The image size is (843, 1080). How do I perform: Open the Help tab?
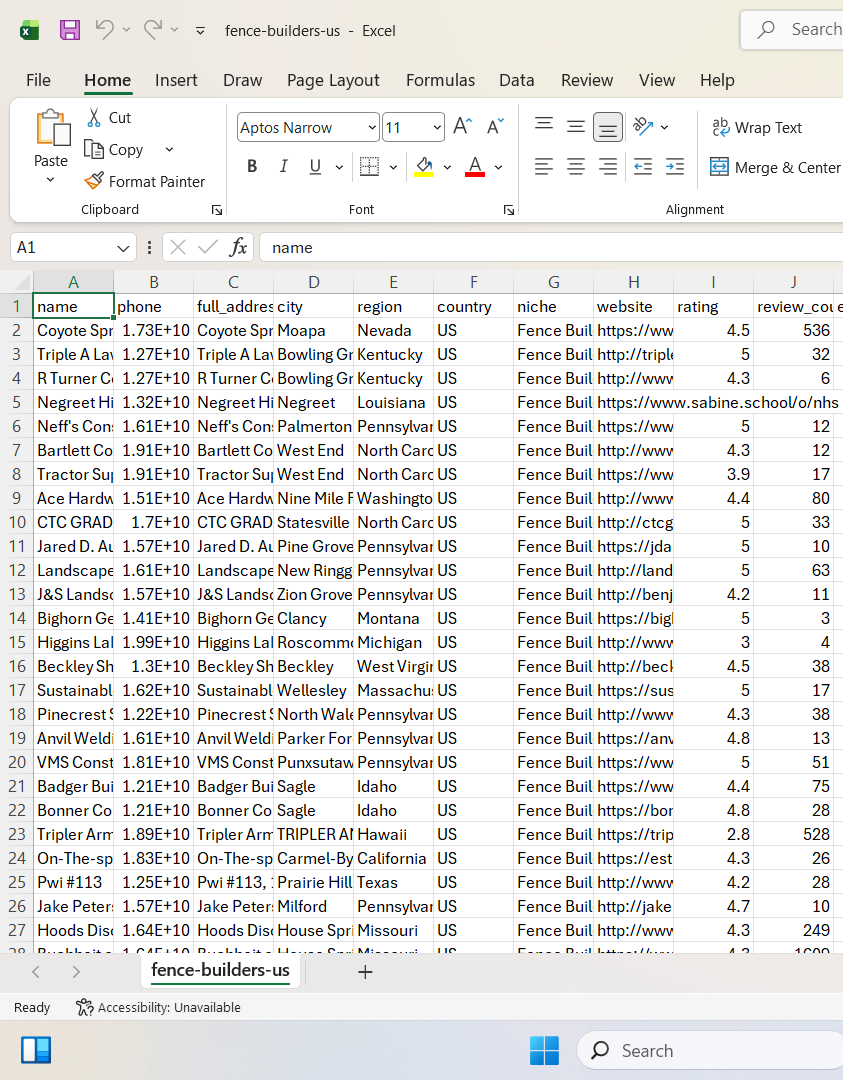717,80
